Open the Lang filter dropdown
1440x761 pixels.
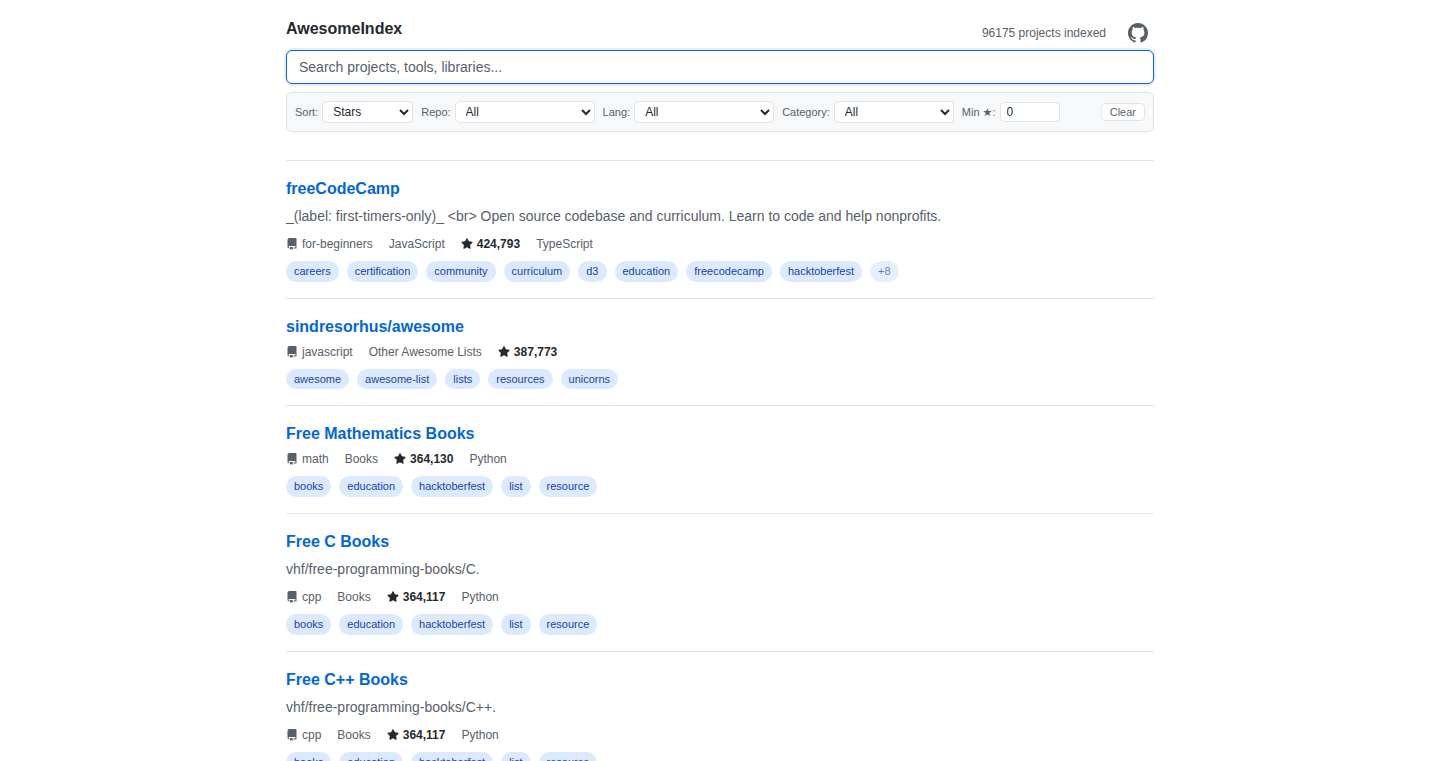tap(704, 112)
